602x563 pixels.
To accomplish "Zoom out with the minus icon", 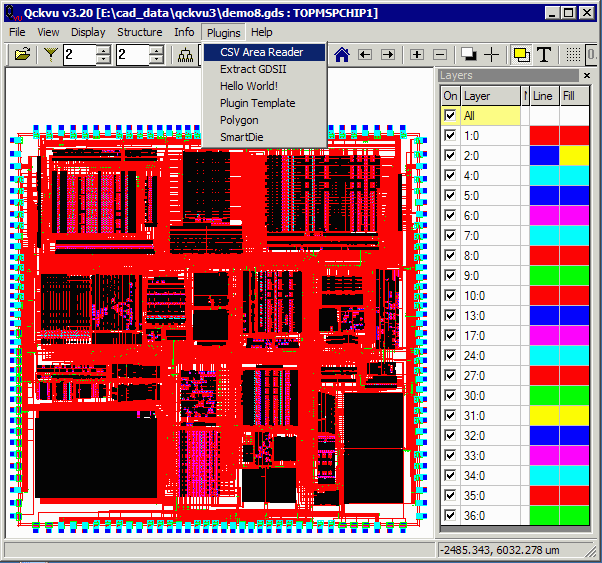I will 440,55.
